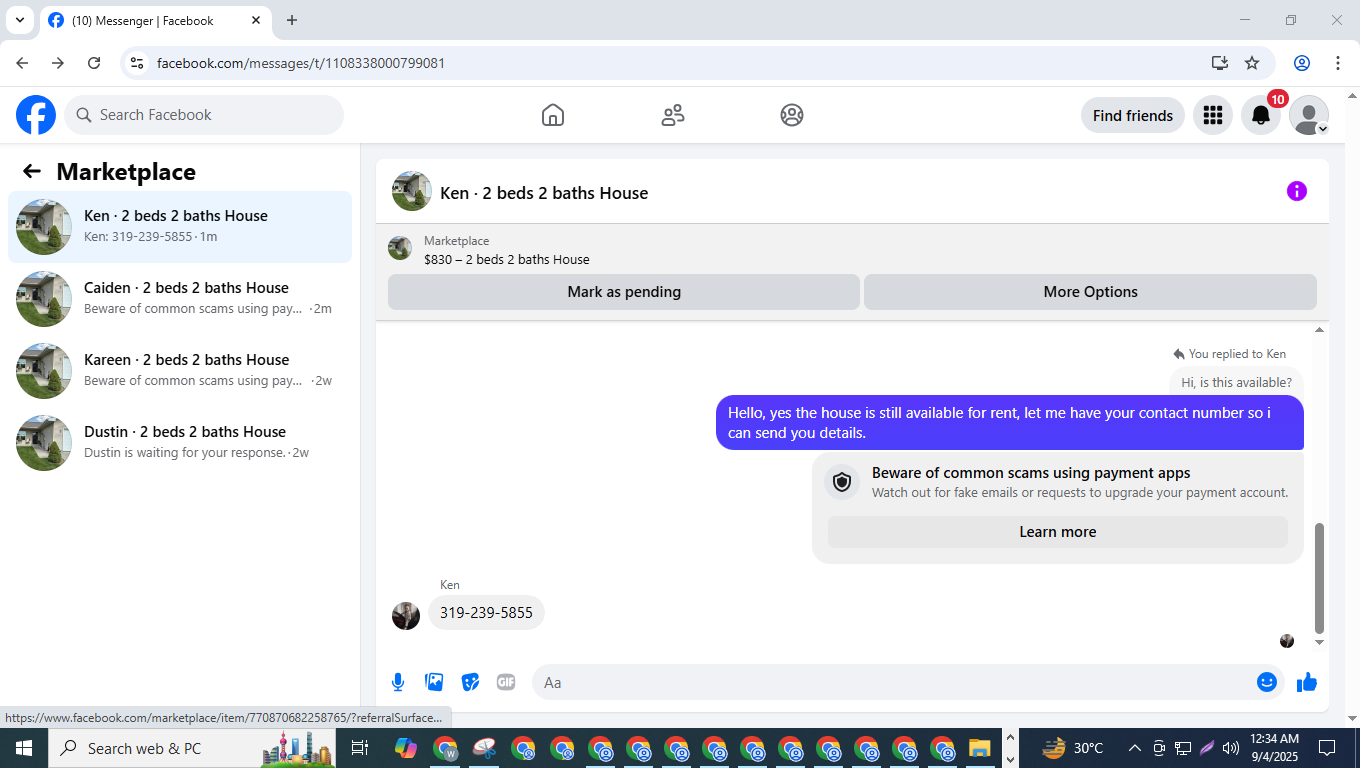This screenshot has height=768, width=1360.
Task: Click the "319-239-5855" message bubble
Action: [486, 613]
